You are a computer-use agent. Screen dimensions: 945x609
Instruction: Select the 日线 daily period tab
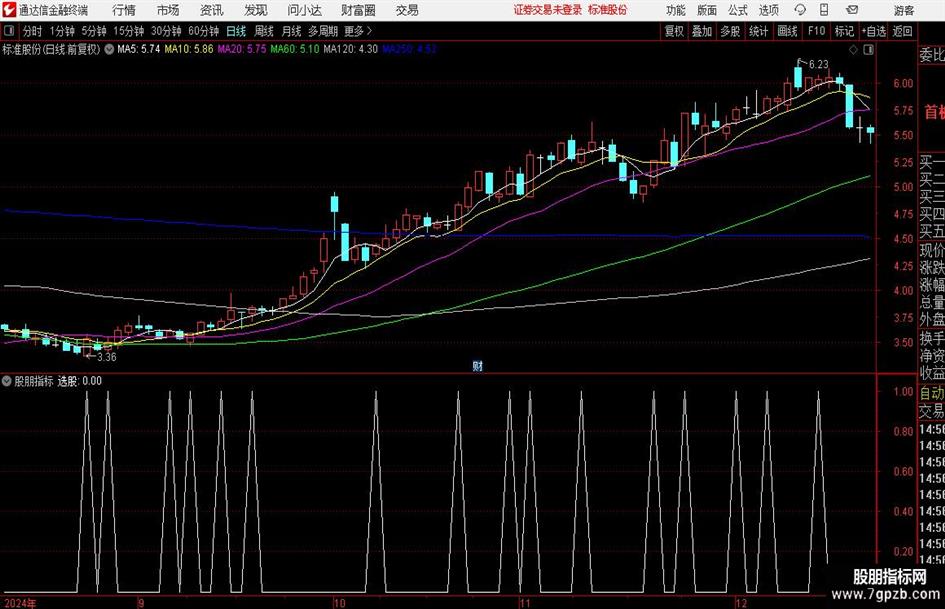(x=236, y=31)
